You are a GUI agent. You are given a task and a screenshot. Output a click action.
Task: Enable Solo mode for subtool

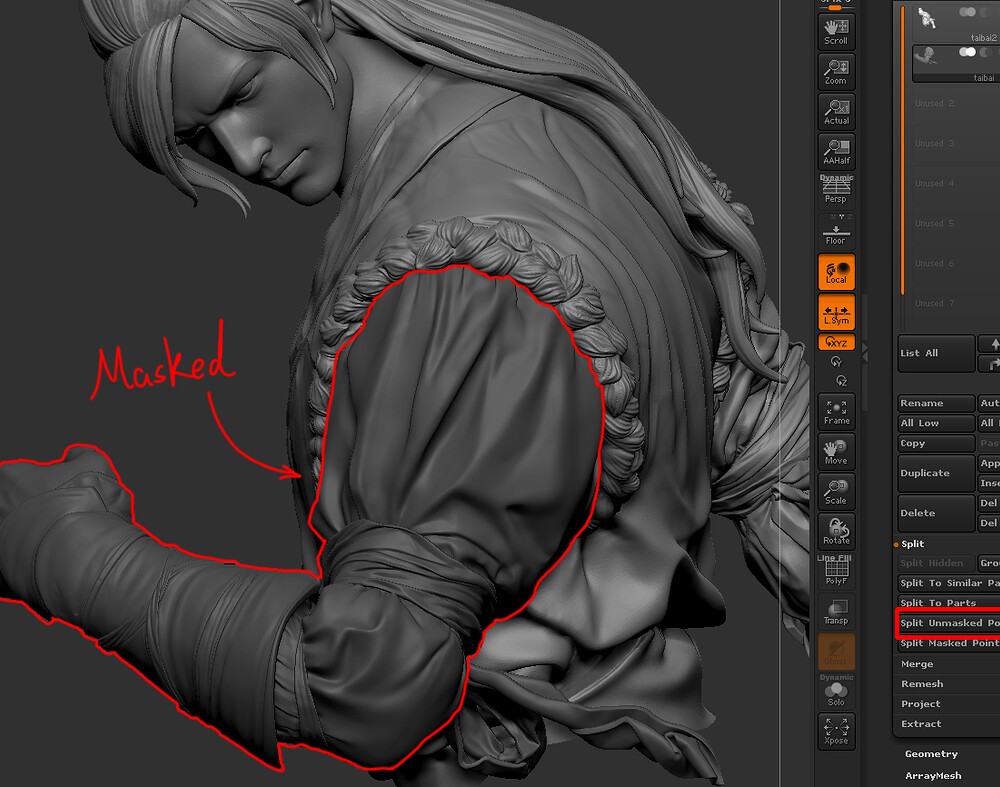click(x=836, y=691)
